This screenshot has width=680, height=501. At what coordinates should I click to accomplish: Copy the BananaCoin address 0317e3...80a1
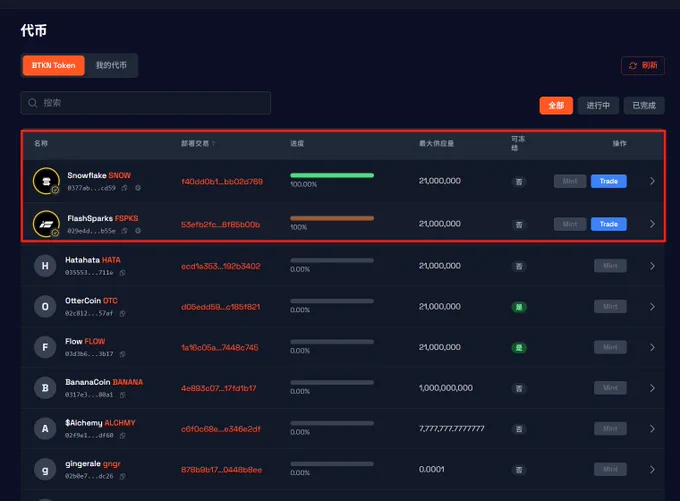[123, 395]
